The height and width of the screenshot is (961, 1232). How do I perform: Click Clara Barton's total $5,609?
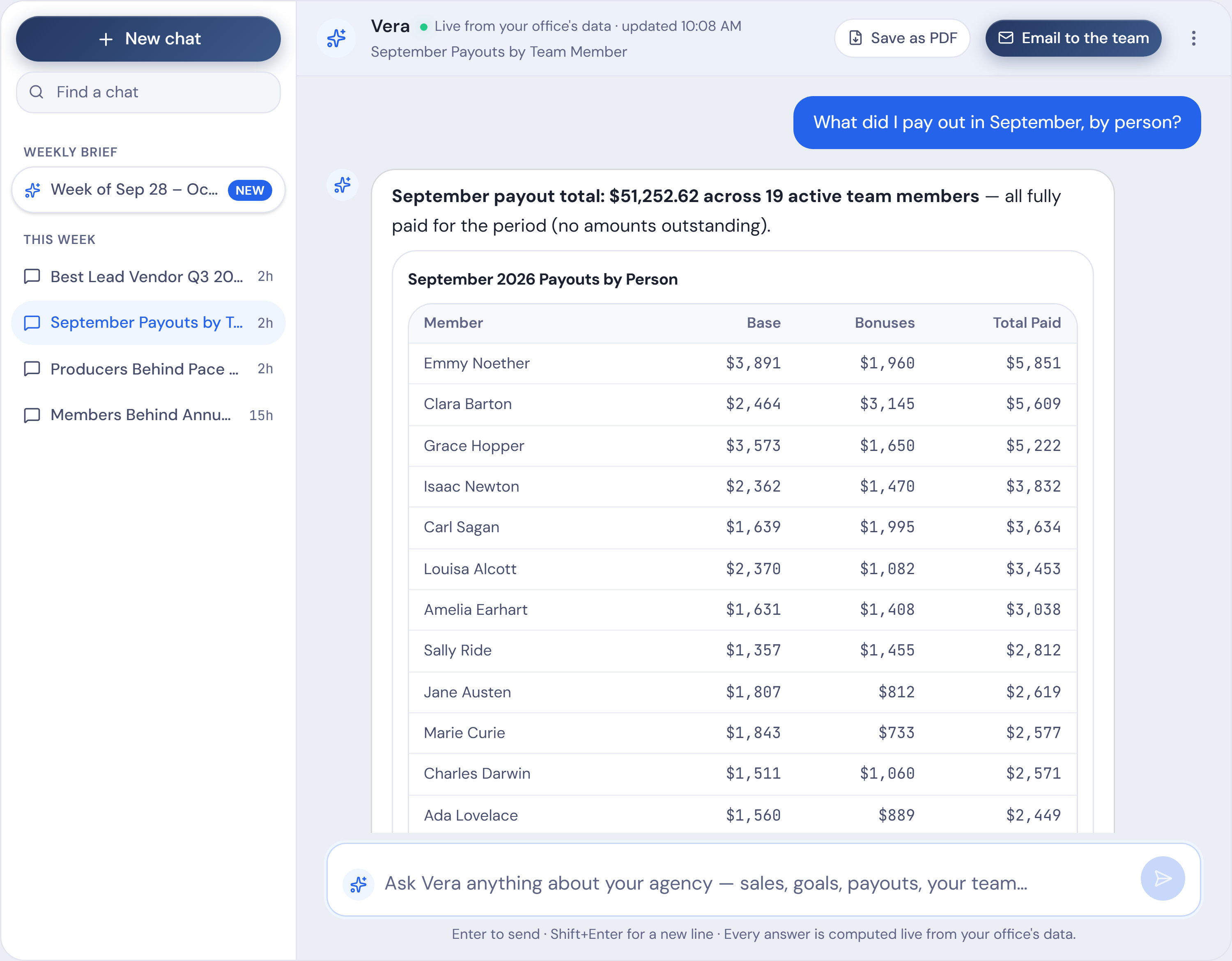pos(1033,405)
